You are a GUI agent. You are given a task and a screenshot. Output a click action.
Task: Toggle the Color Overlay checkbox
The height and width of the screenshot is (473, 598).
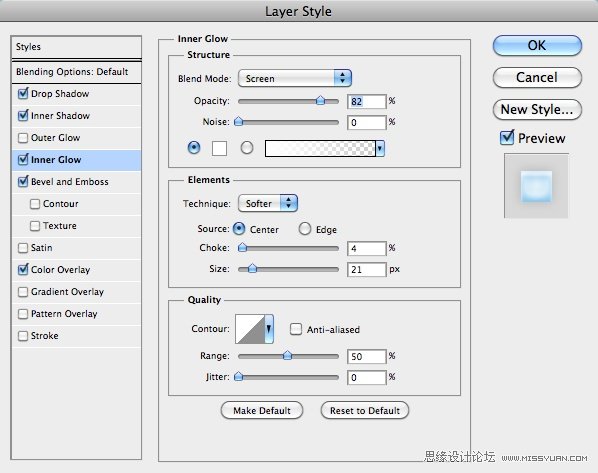click(23, 270)
